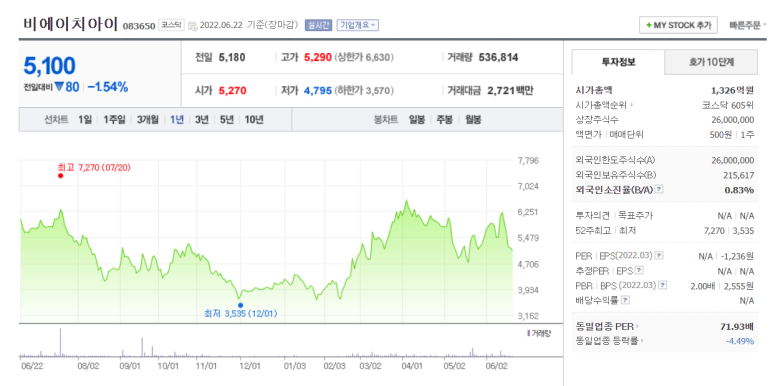Viewport: 773px width, 386px height.
Task: Click 하한가 3,570 text
Action: click(x=364, y=91)
